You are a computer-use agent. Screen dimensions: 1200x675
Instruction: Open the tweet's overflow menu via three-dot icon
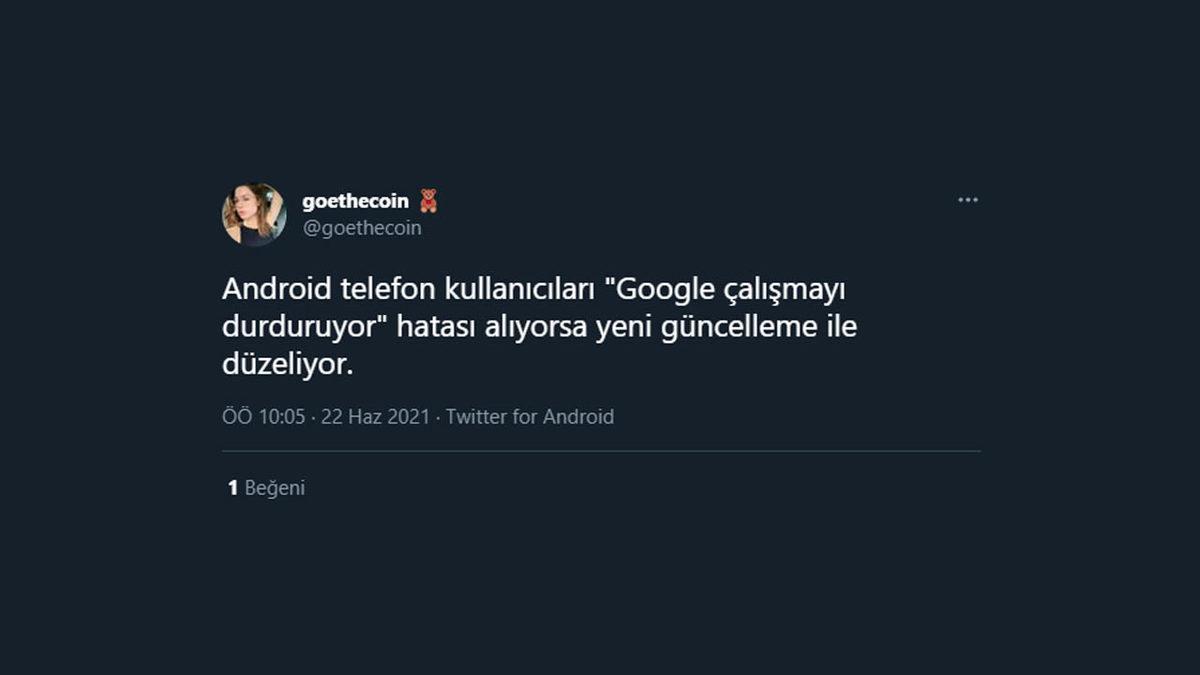967,199
